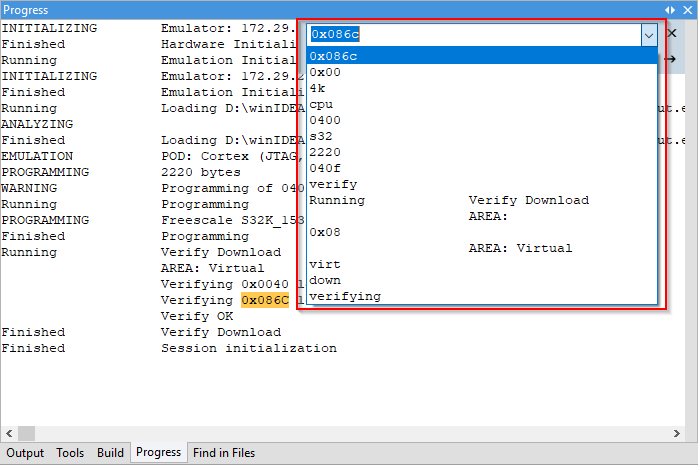Click the panel auto-hide arrows icon
Screen dimensions: 698x465
(671, 9)
